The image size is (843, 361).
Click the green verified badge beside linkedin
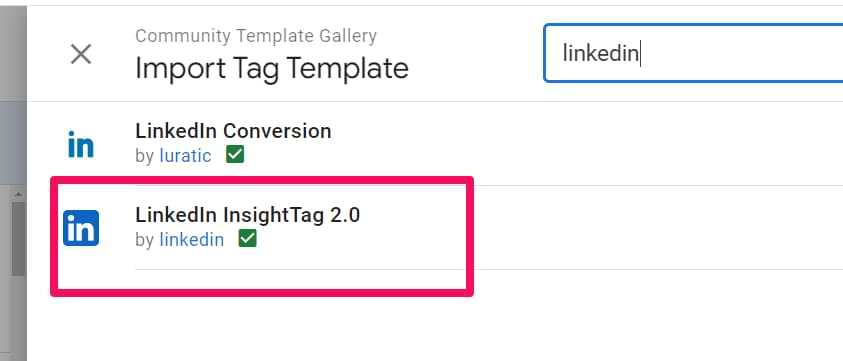point(247,238)
